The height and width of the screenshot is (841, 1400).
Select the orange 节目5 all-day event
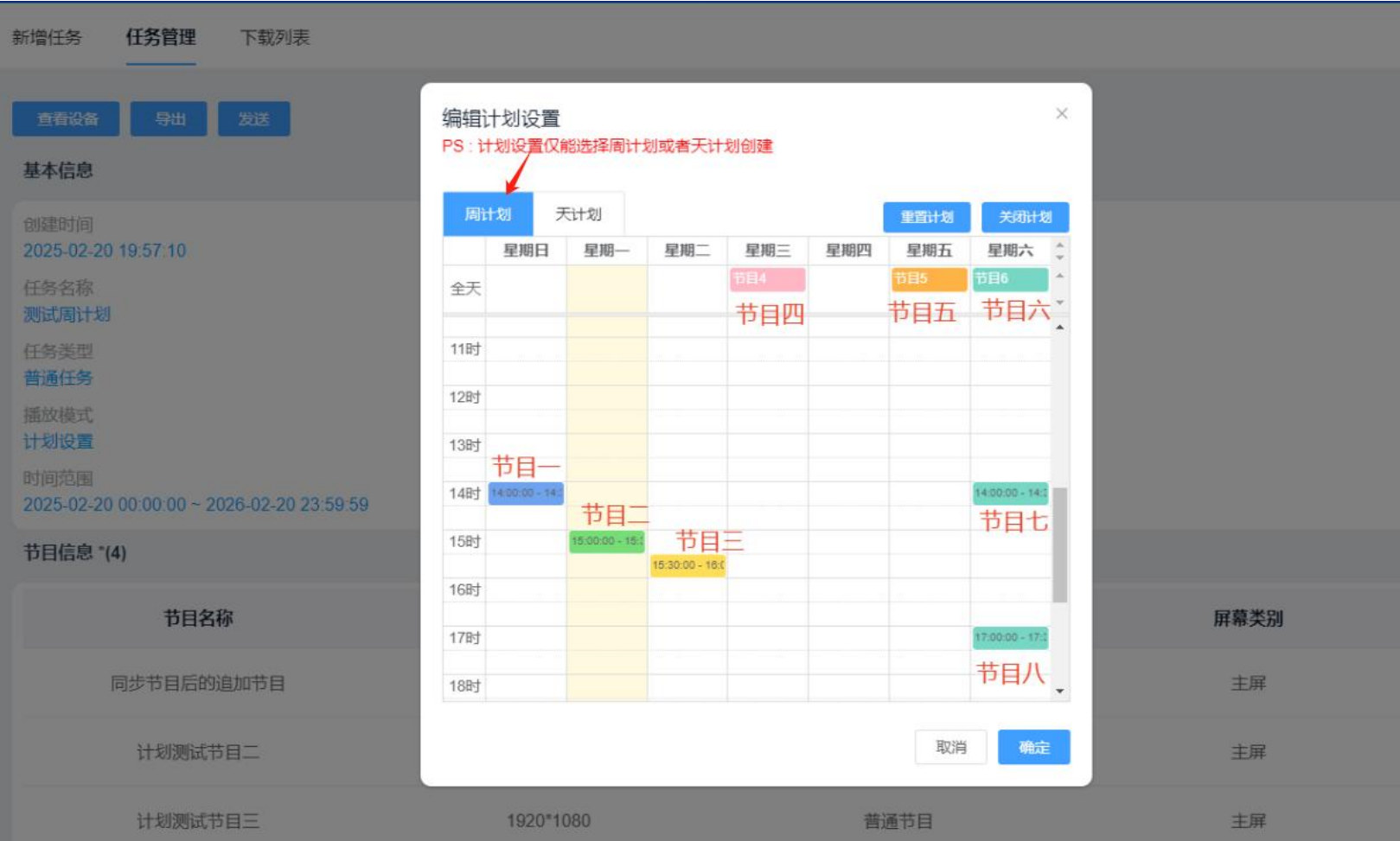tap(928, 278)
